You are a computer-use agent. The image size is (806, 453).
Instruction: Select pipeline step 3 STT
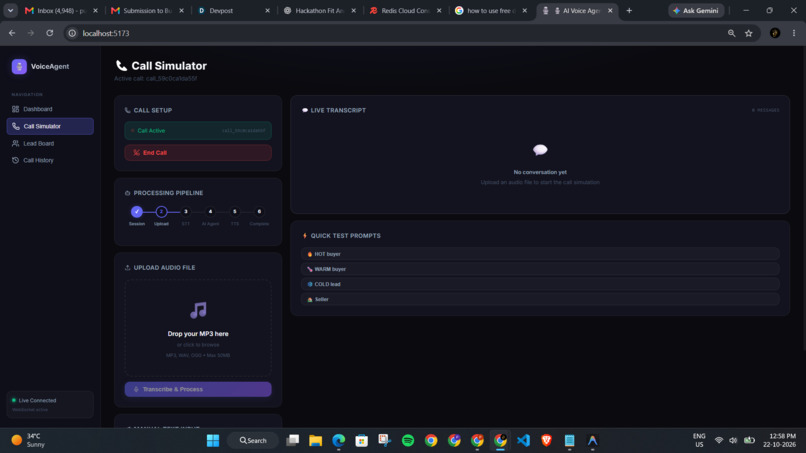186,211
